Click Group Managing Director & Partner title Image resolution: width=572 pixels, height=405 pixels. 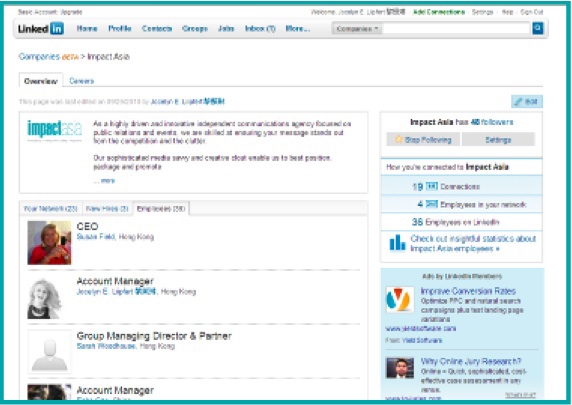pyautogui.click(x=154, y=336)
